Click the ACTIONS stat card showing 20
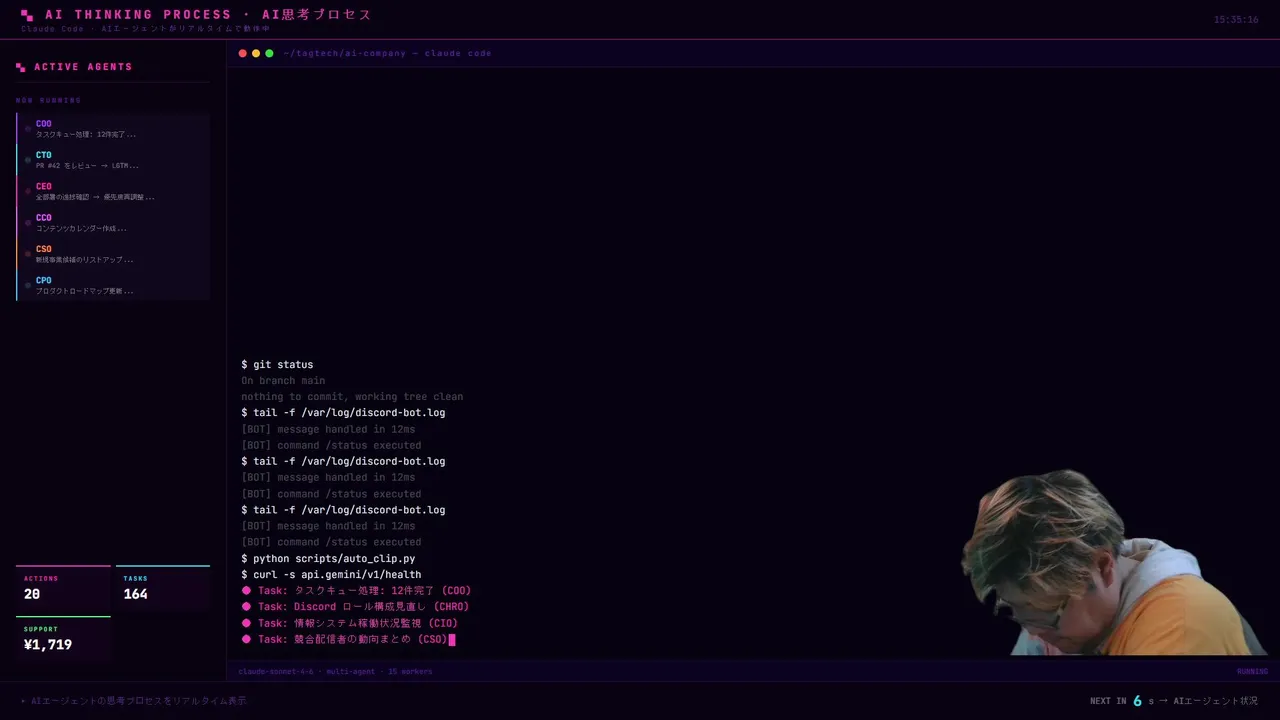 point(63,588)
